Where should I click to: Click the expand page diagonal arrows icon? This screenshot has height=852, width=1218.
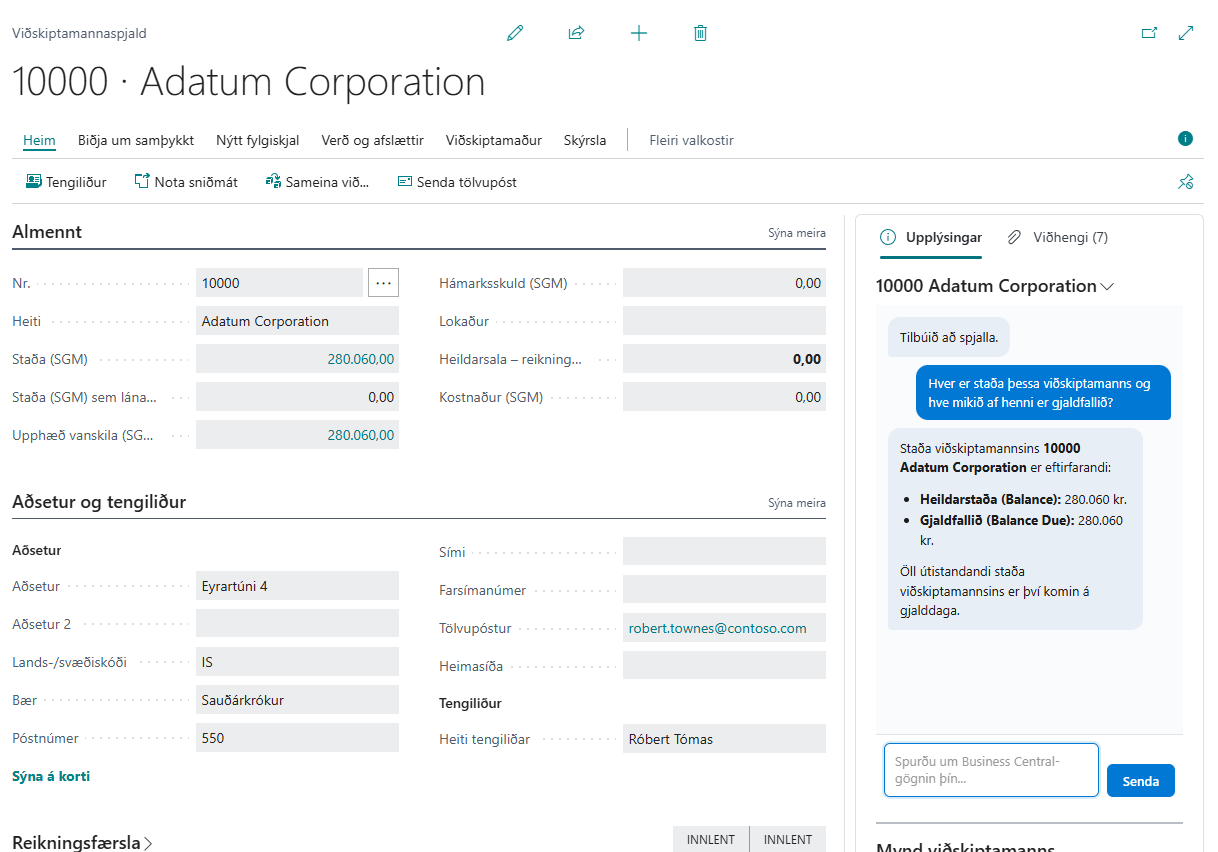(x=1186, y=33)
